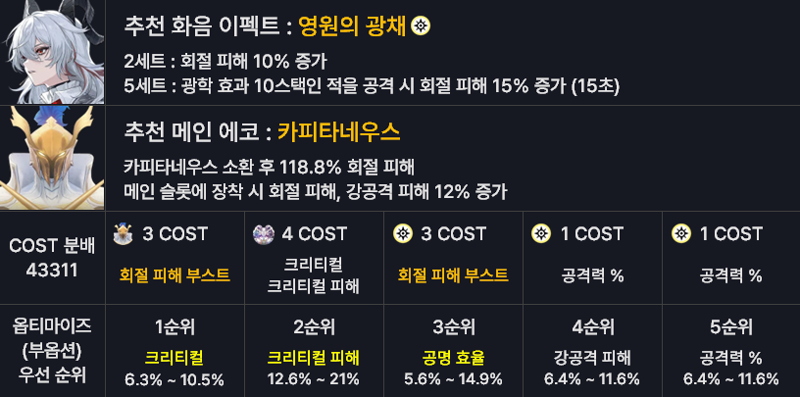
Task: Click the COST 분배 43311 cell
Action: click(52, 258)
